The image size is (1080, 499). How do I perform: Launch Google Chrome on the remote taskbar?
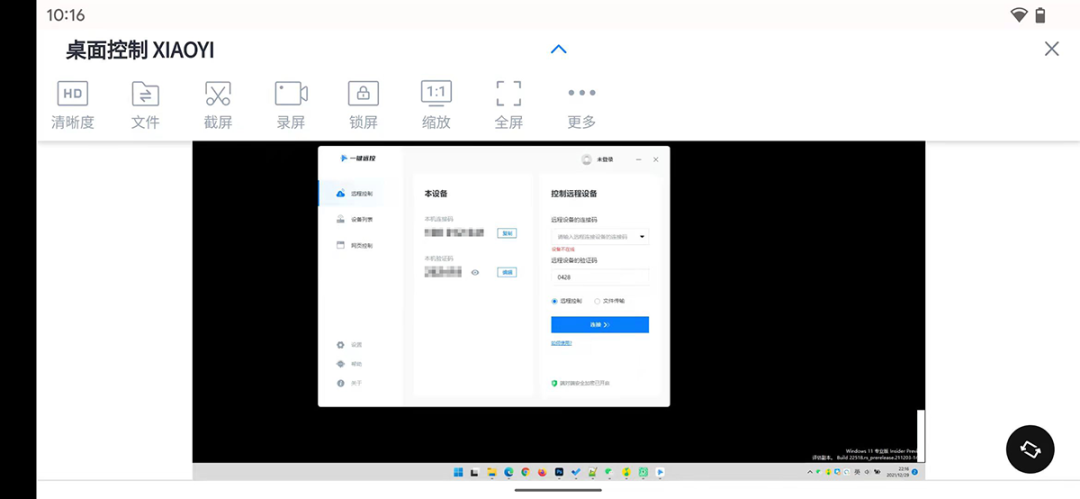pos(526,472)
